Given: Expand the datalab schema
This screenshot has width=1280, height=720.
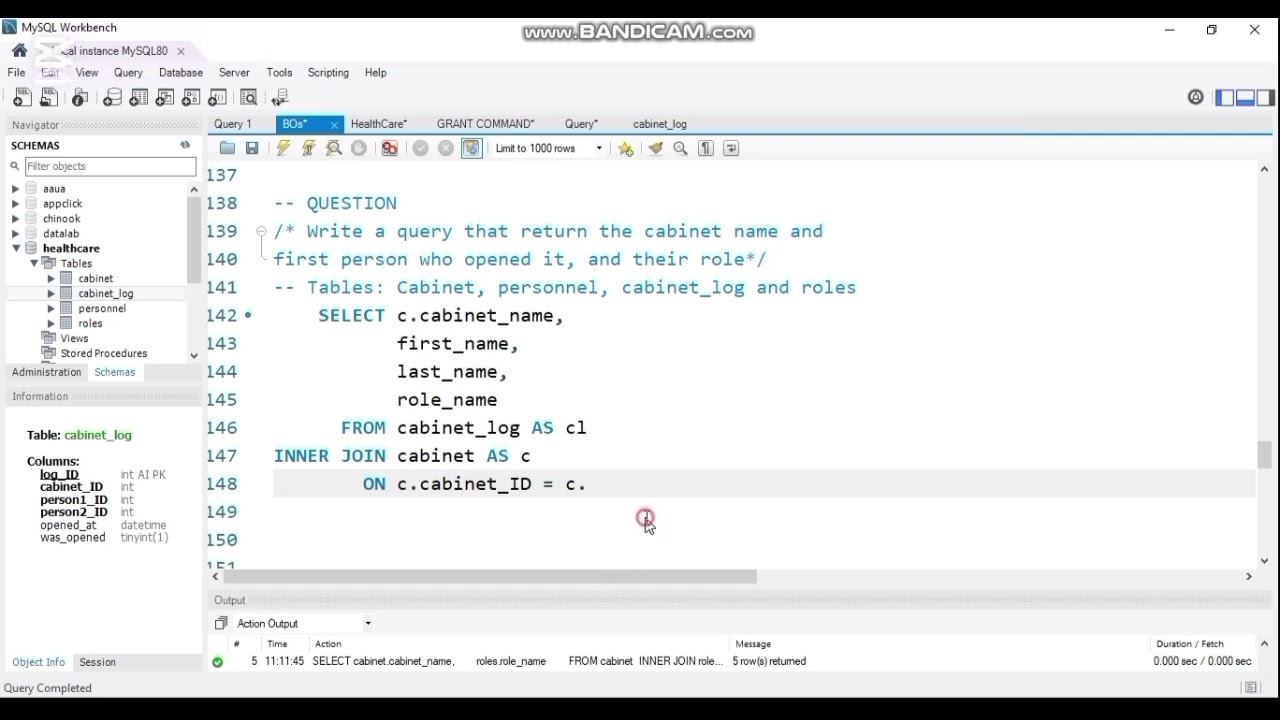Looking at the screenshot, I should pos(15,233).
